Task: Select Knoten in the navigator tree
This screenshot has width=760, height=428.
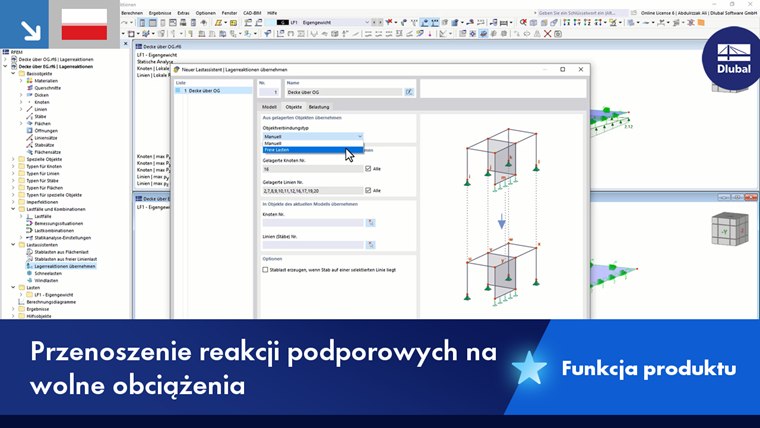Action: (x=42, y=102)
